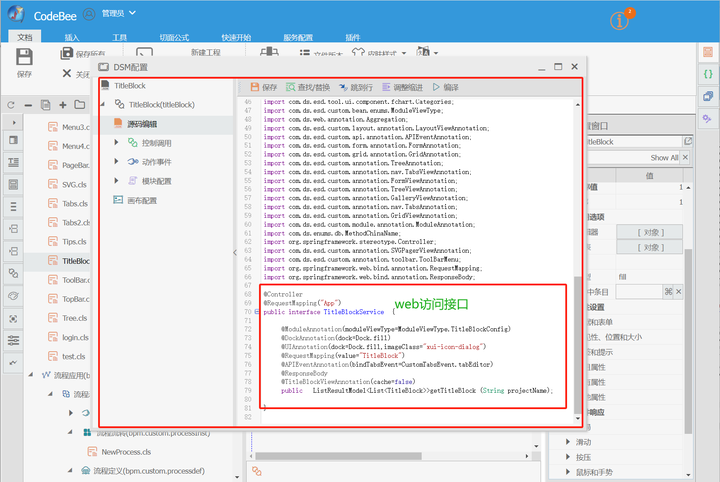This screenshot has width=720, height=482.
Task: Click the curly braces code icon on right sidebar
Action: 708,74
